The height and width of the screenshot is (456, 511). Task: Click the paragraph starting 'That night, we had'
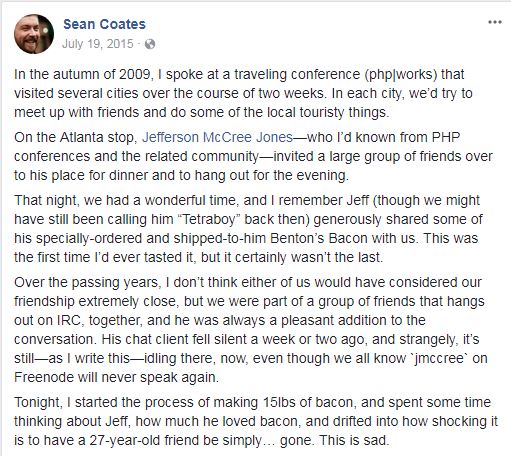pyautogui.click(x=248, y=229)
